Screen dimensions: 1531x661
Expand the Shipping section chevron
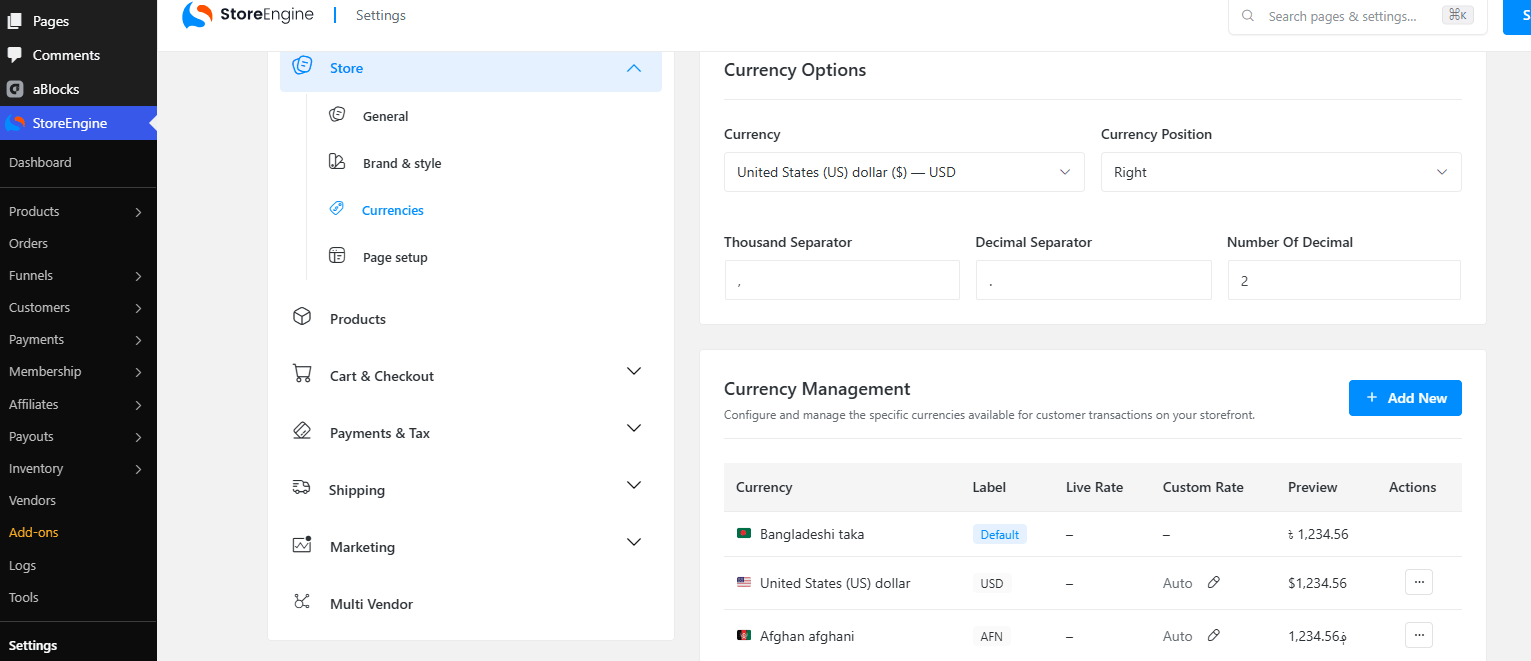633,485
